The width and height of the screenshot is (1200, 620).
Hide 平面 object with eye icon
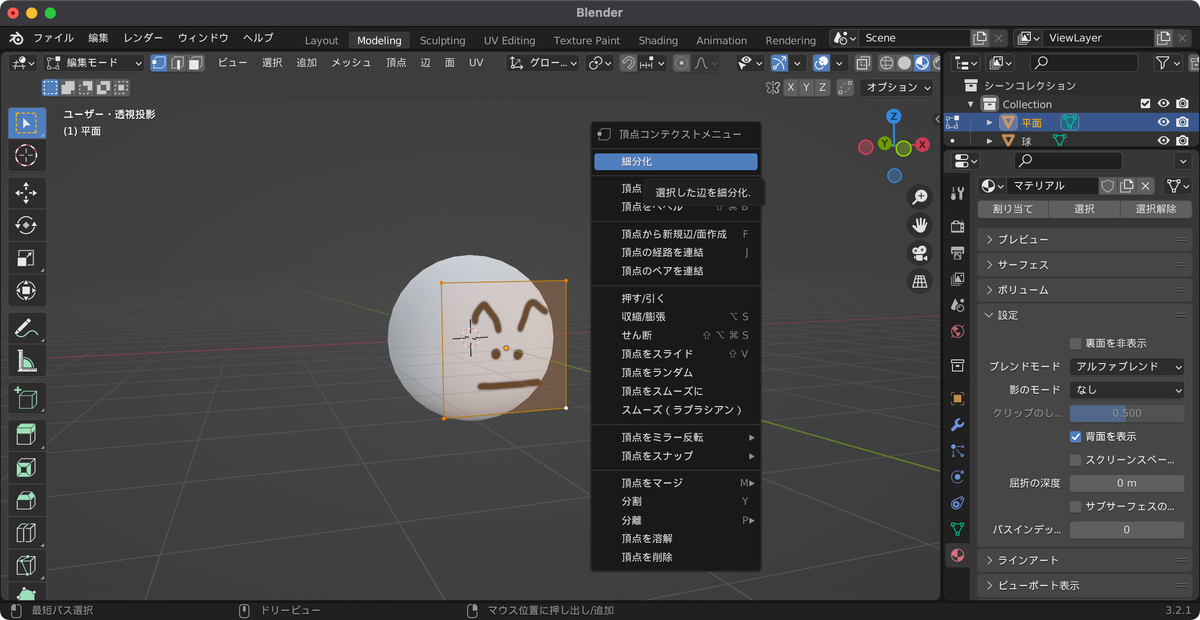(x=1163, y=122)
